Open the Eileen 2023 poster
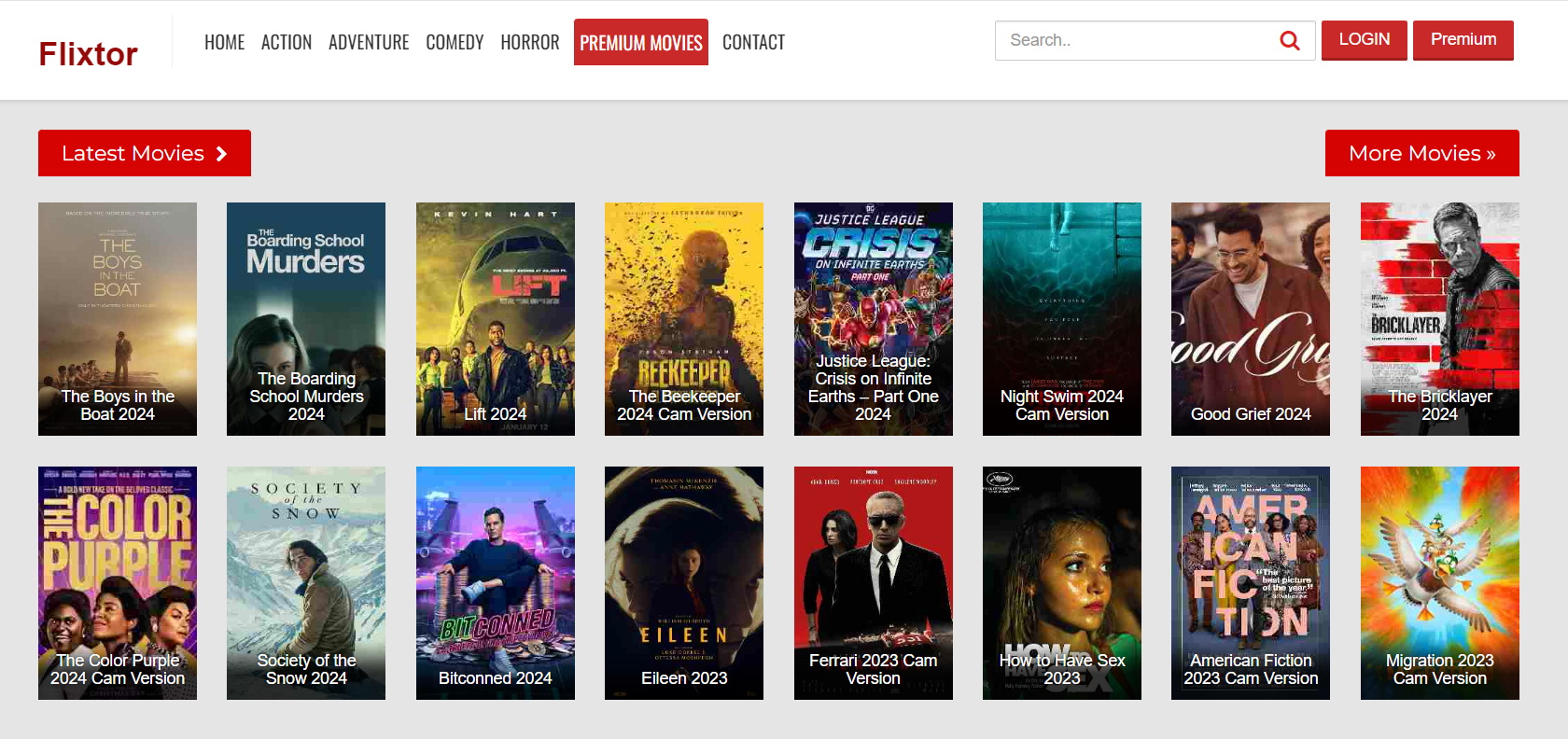Screen dimensions: 1568x739 click(x=684, y=583)
